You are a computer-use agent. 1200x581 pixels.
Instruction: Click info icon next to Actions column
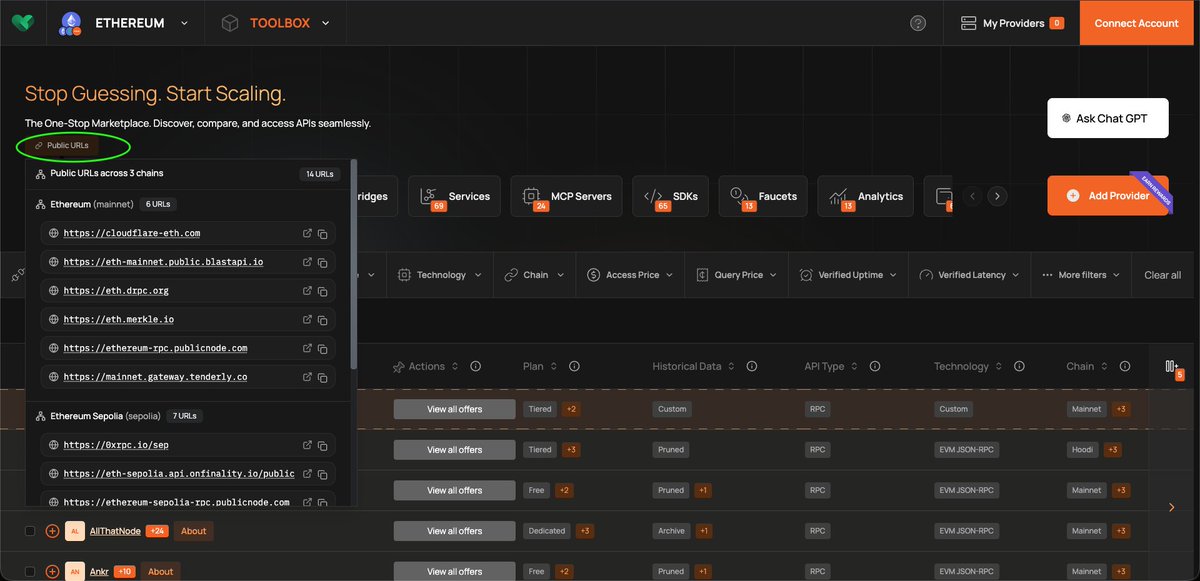click(x=476, y=366)
